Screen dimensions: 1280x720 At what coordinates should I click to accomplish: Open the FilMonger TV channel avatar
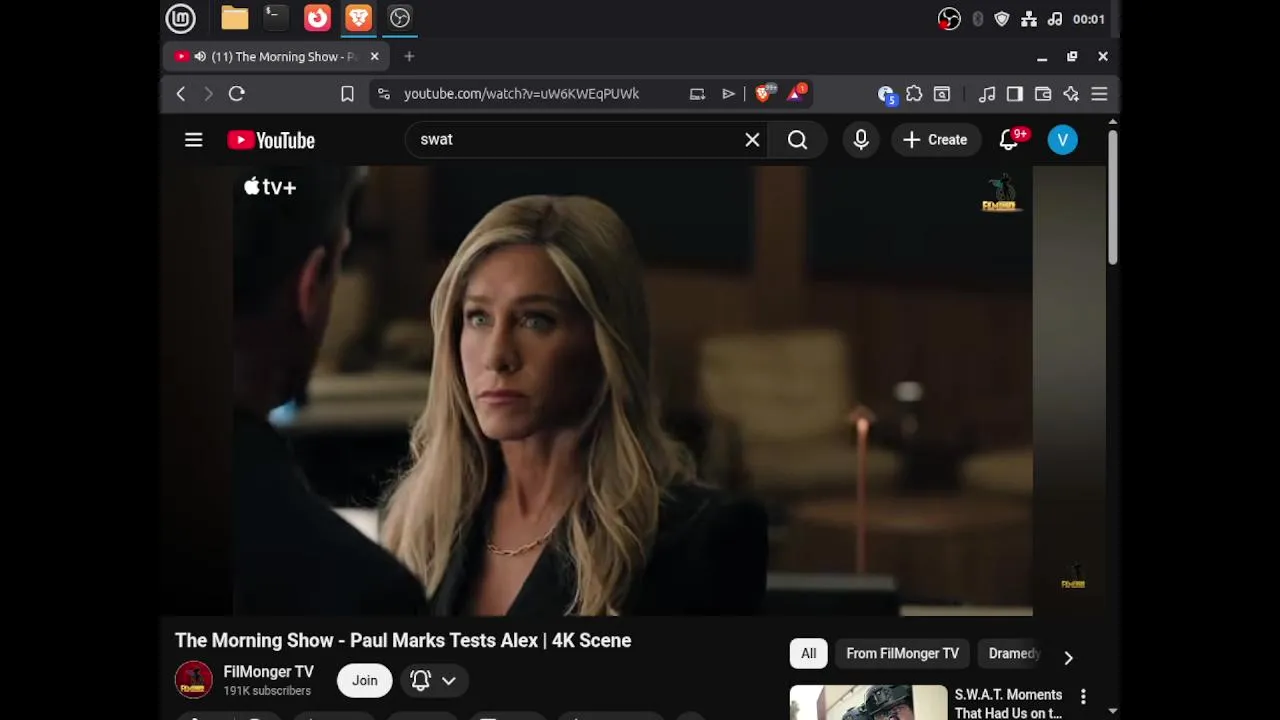194,680
